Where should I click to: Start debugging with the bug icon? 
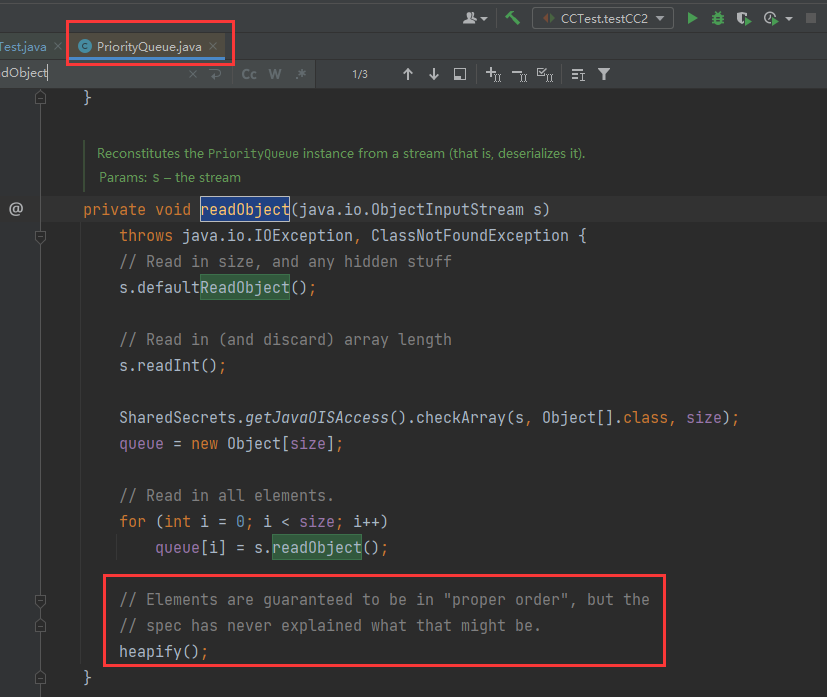tap(718, 18)
